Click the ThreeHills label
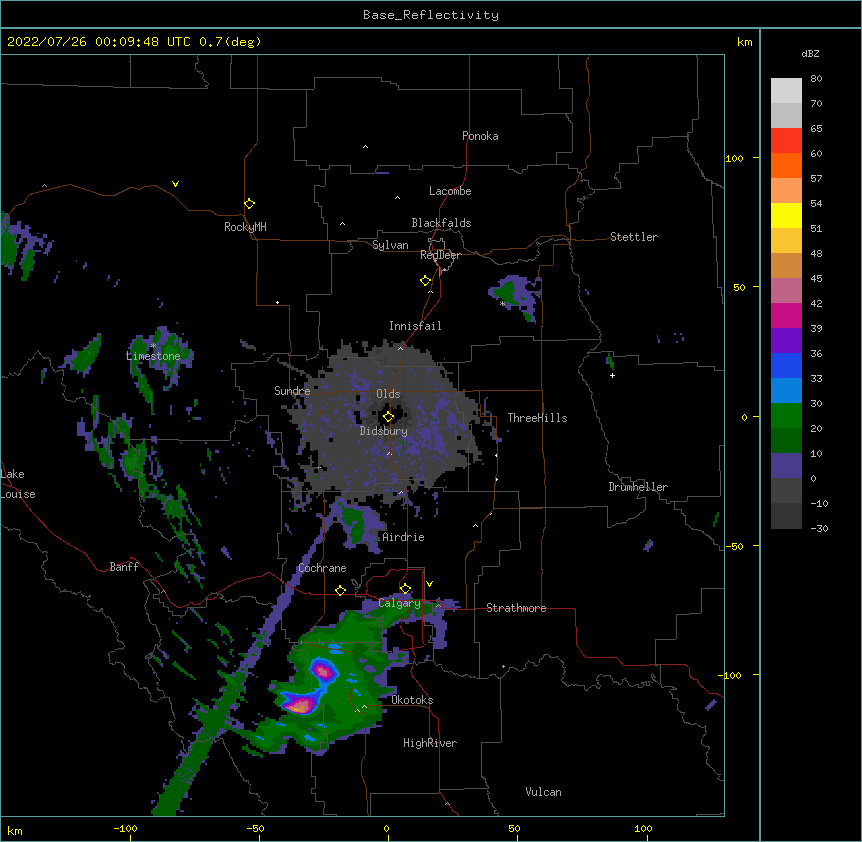Viewport: 862px width, 842px height. point(537,418)
